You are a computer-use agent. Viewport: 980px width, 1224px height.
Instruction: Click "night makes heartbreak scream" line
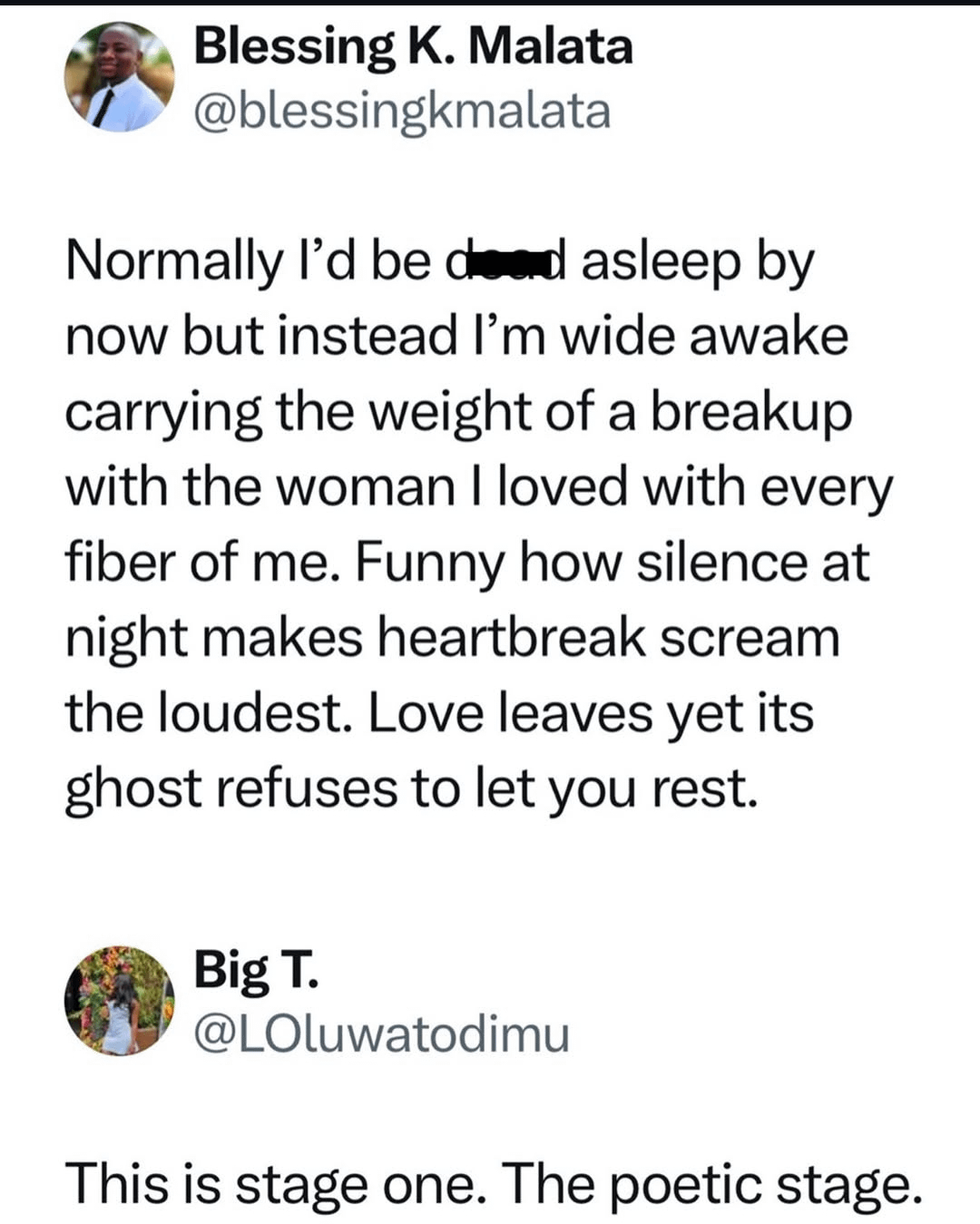coord(452,638)
